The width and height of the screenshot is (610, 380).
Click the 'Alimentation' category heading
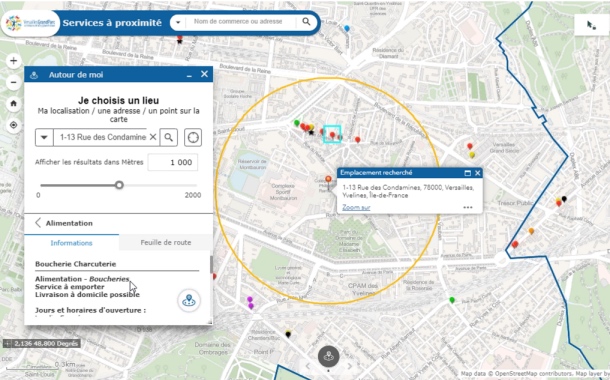pyautogui.click(x=69, y=223)
